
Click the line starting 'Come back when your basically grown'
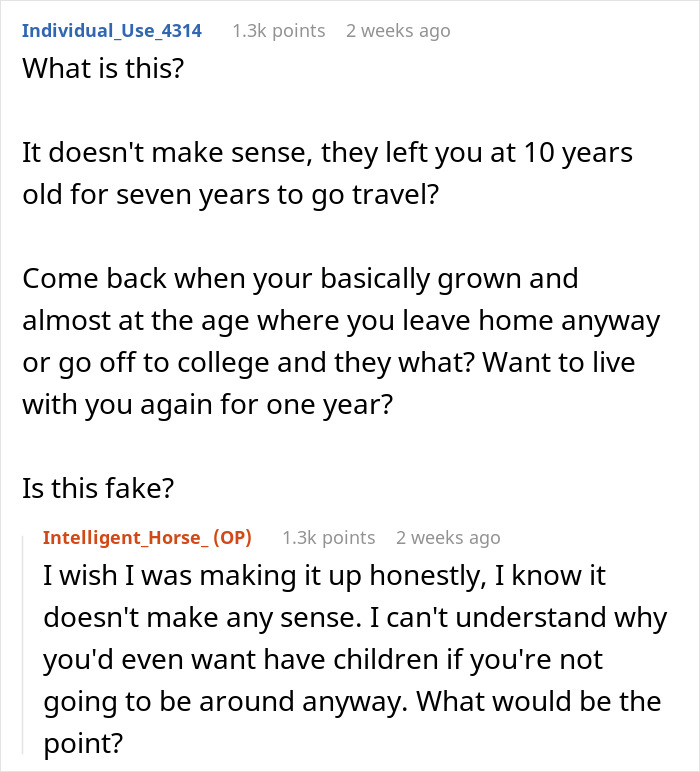click(x=300, y=278)
